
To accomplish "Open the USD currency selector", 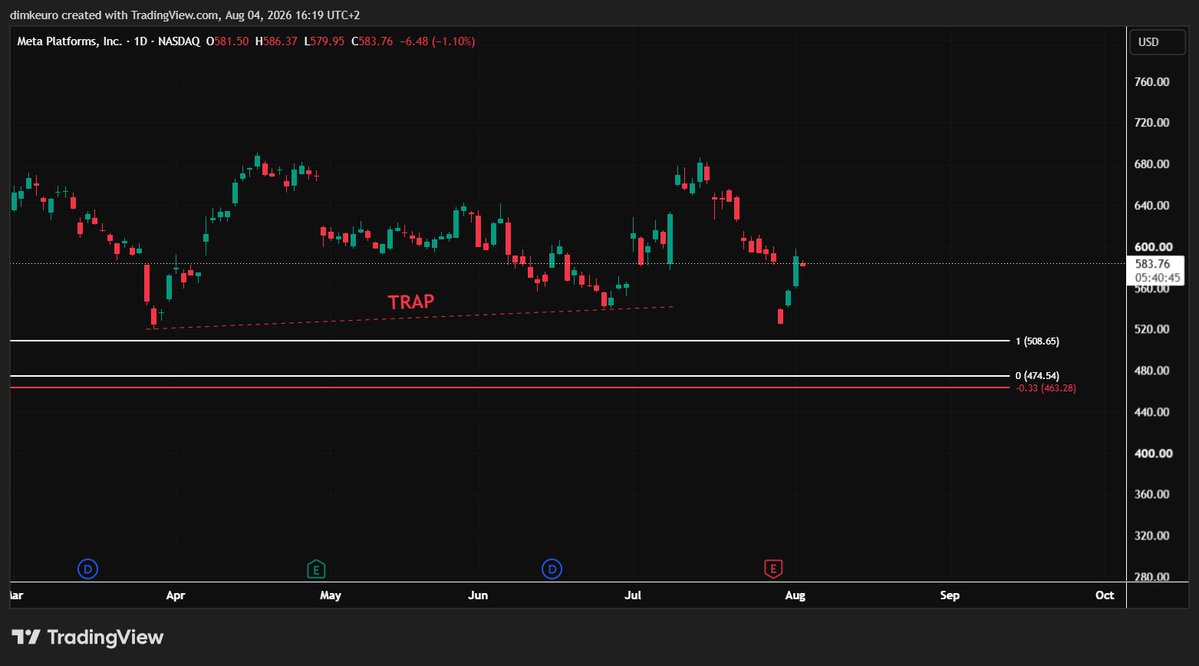I will point(1157,42).
